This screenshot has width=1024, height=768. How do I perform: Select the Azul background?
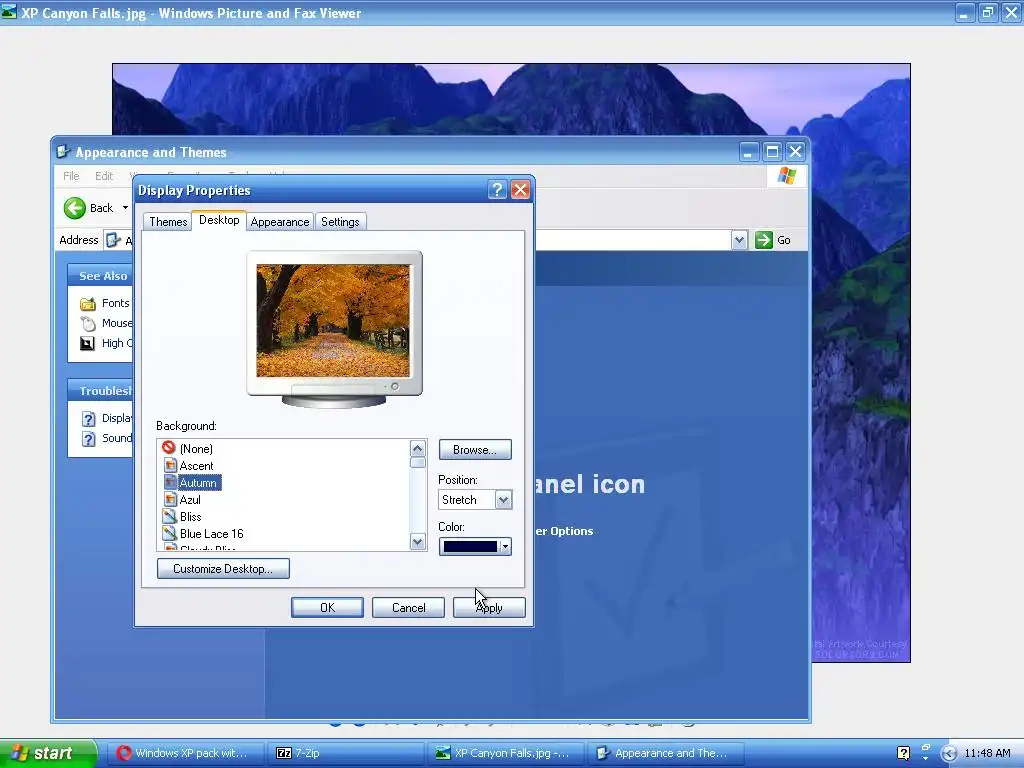189,500
